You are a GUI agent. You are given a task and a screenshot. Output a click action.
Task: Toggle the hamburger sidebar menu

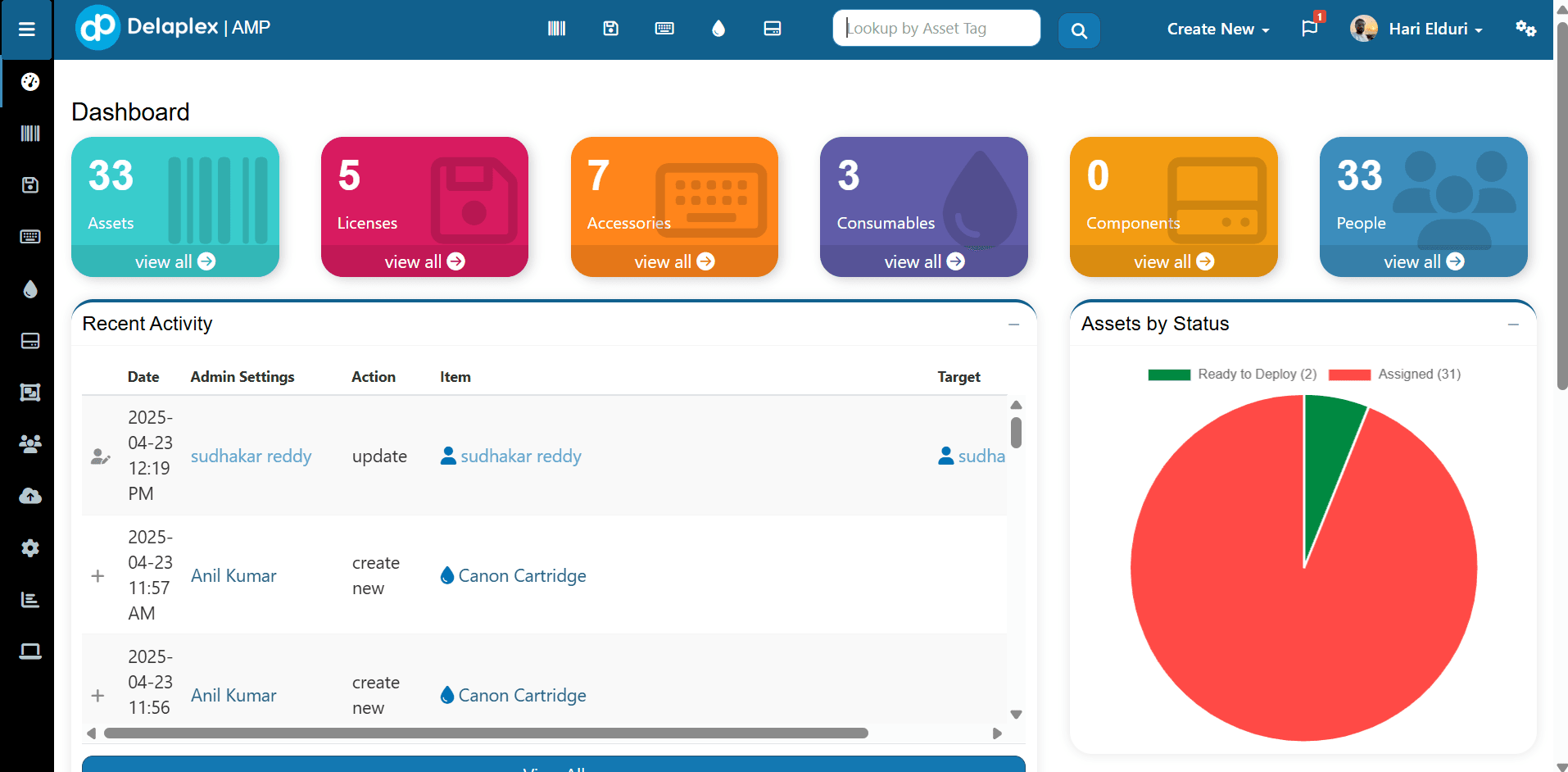click(27, 30)
